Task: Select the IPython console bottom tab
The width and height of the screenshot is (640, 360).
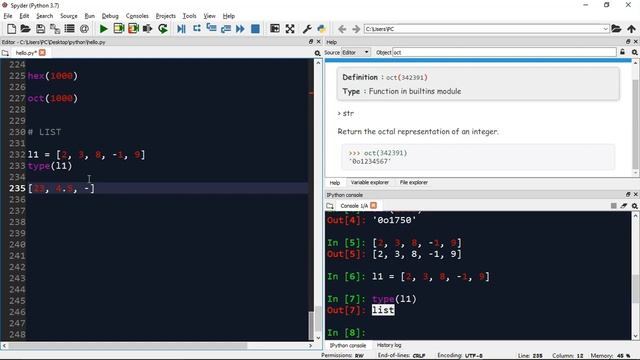Action: (x=348, y=345)
